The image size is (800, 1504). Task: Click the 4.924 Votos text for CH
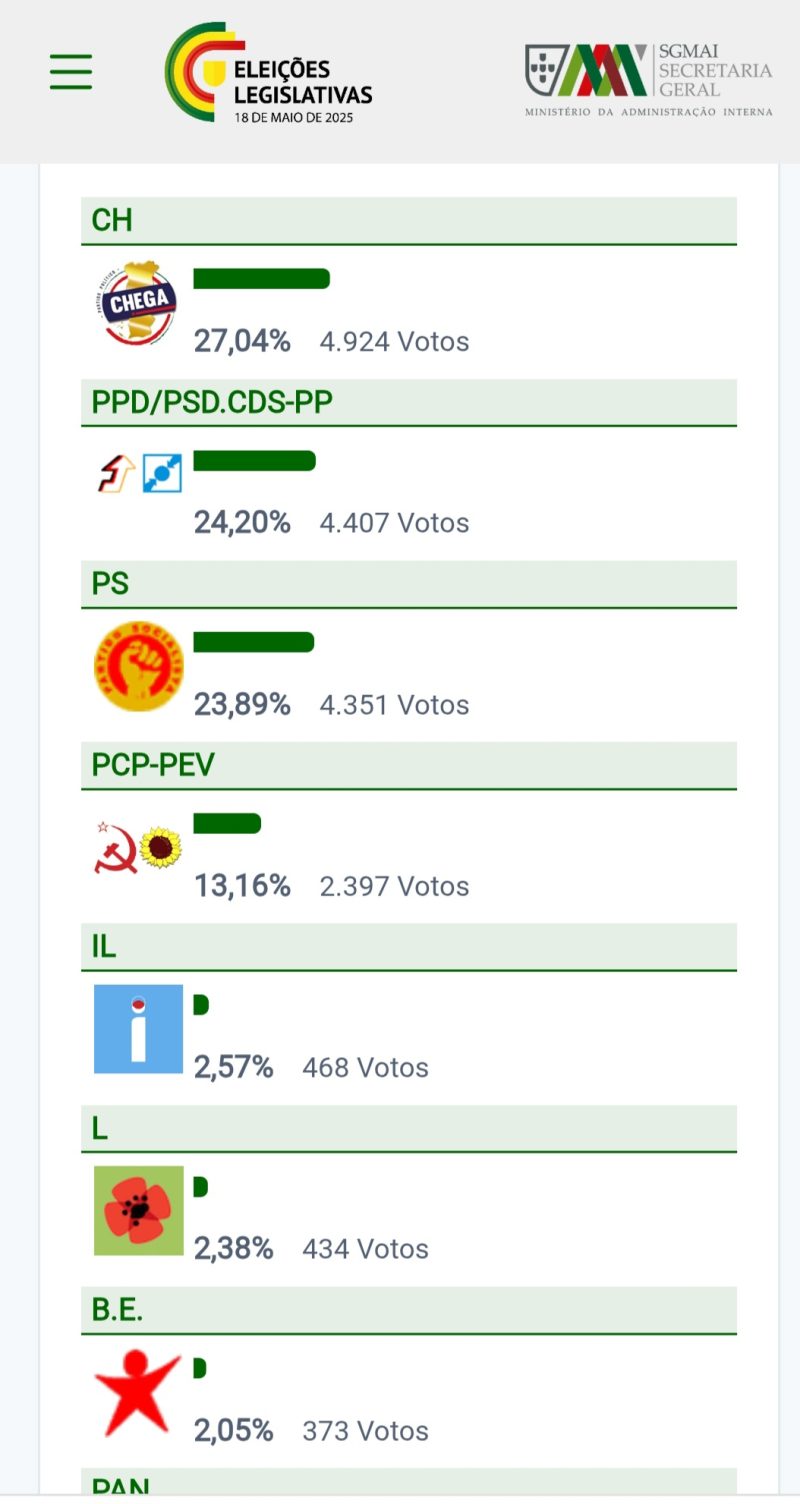[x=394, y=342]
